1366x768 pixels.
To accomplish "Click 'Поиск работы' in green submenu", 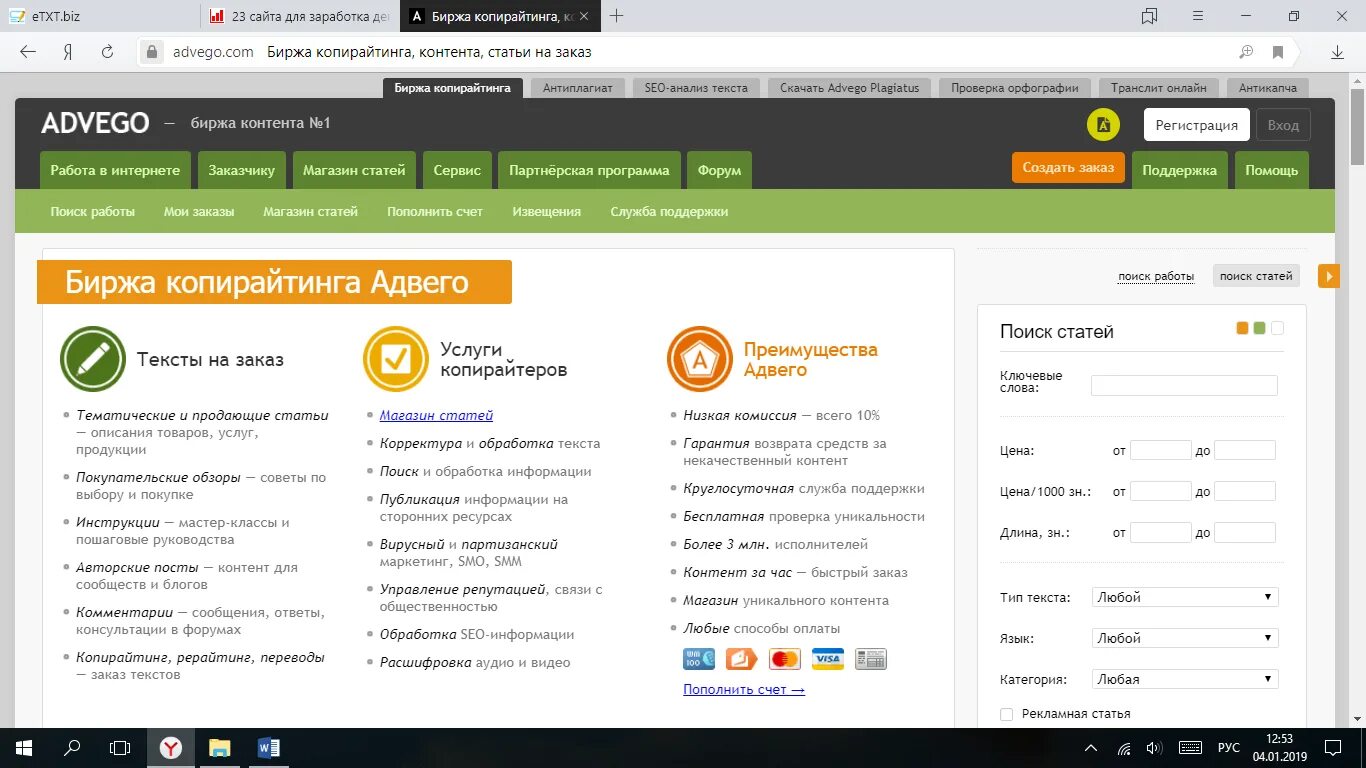I will pyautogui.click(x=93, y=212).
